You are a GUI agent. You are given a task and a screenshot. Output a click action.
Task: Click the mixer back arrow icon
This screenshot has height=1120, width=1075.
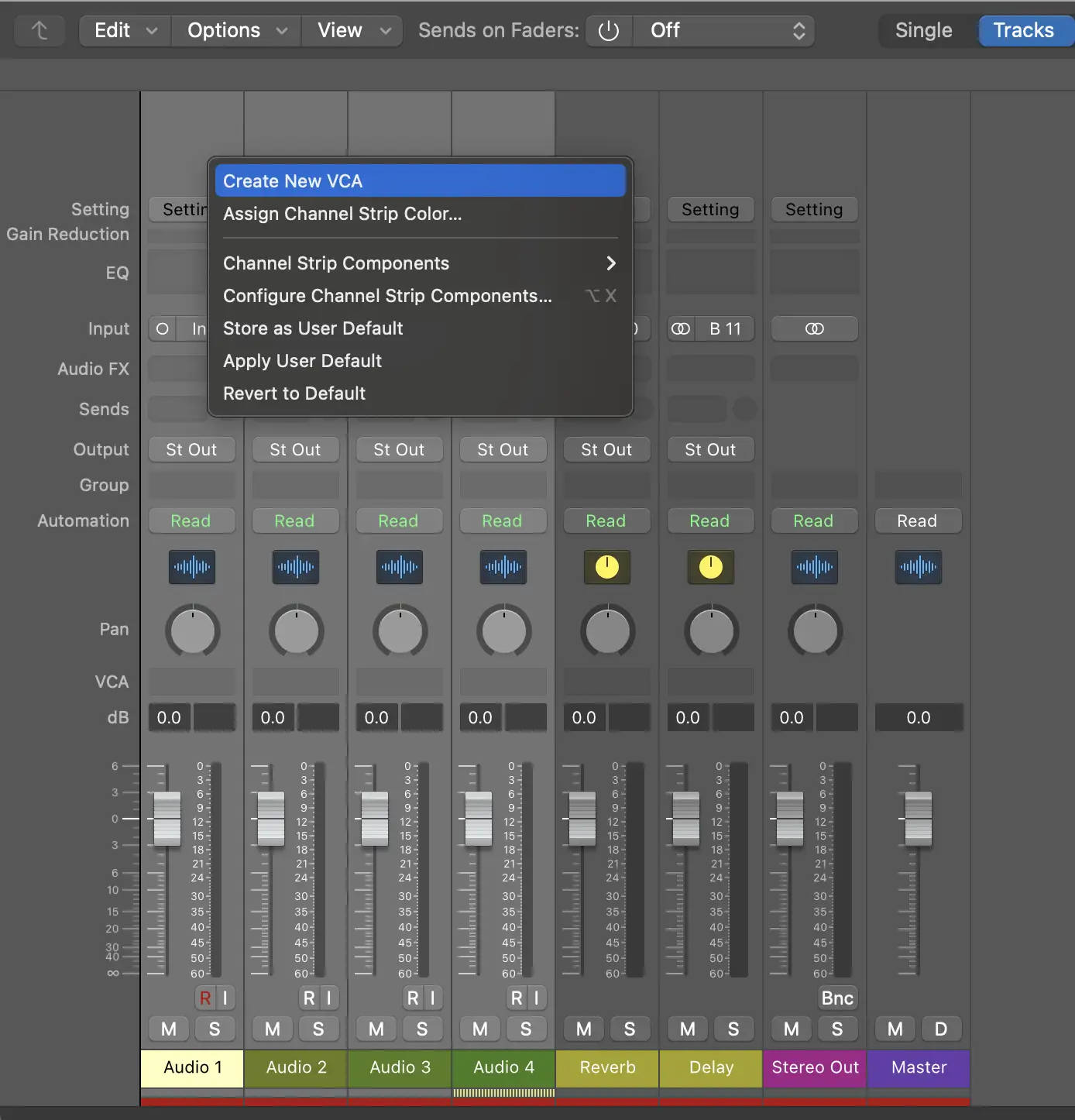(39, 30)
